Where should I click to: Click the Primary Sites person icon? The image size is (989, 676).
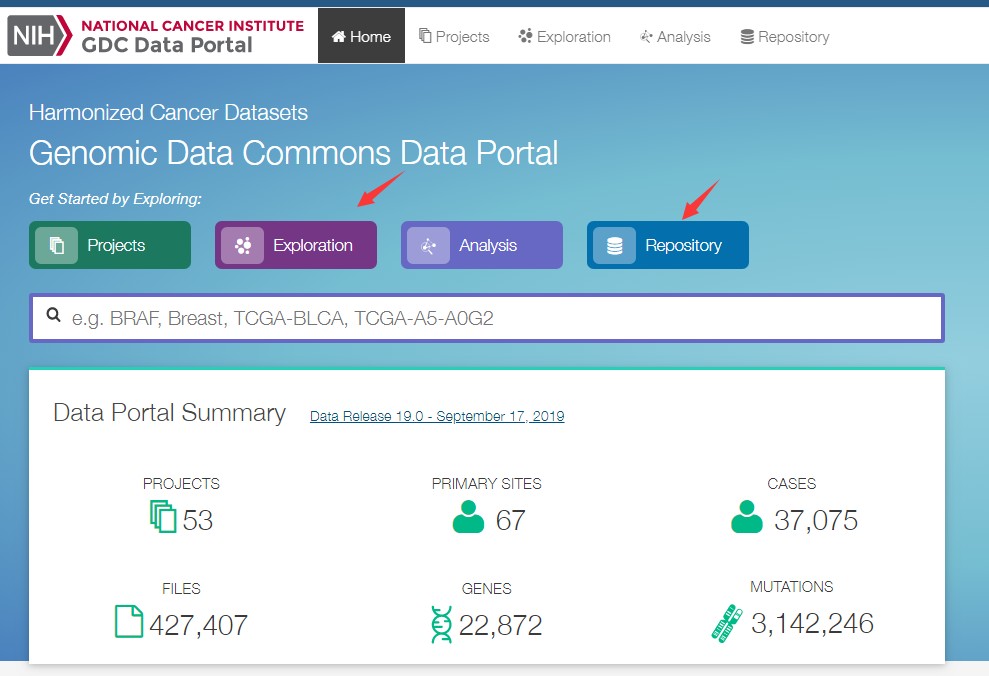point(468,518)
